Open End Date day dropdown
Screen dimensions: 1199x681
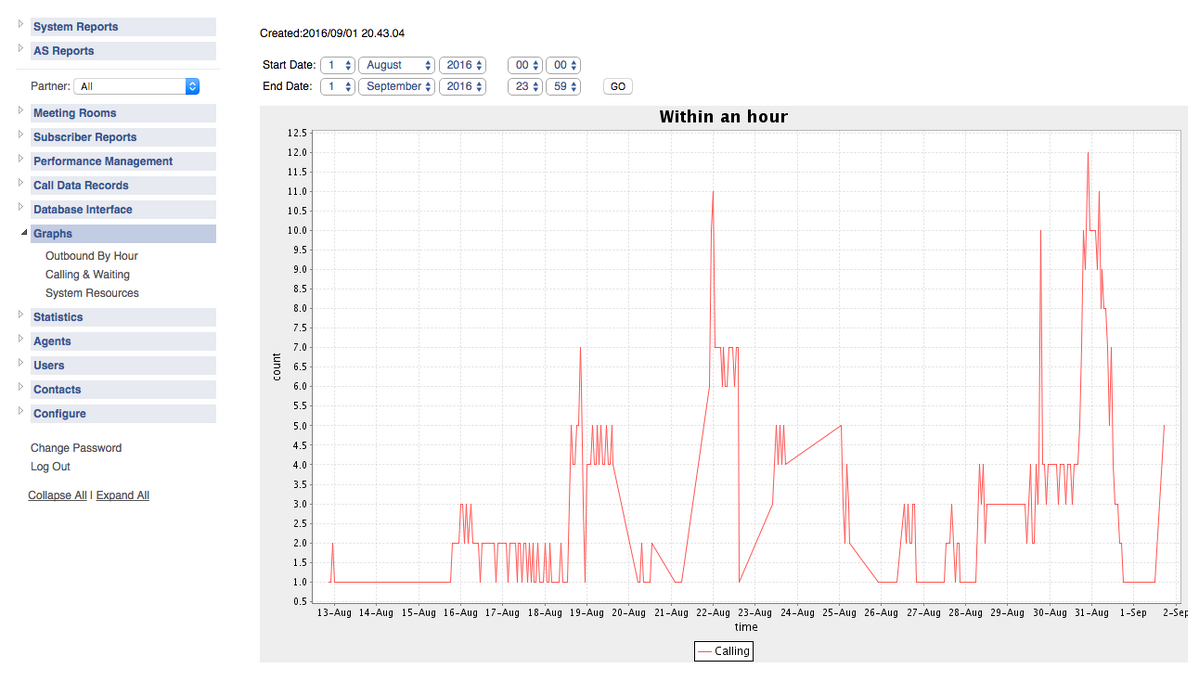click(x=337, y=86)
